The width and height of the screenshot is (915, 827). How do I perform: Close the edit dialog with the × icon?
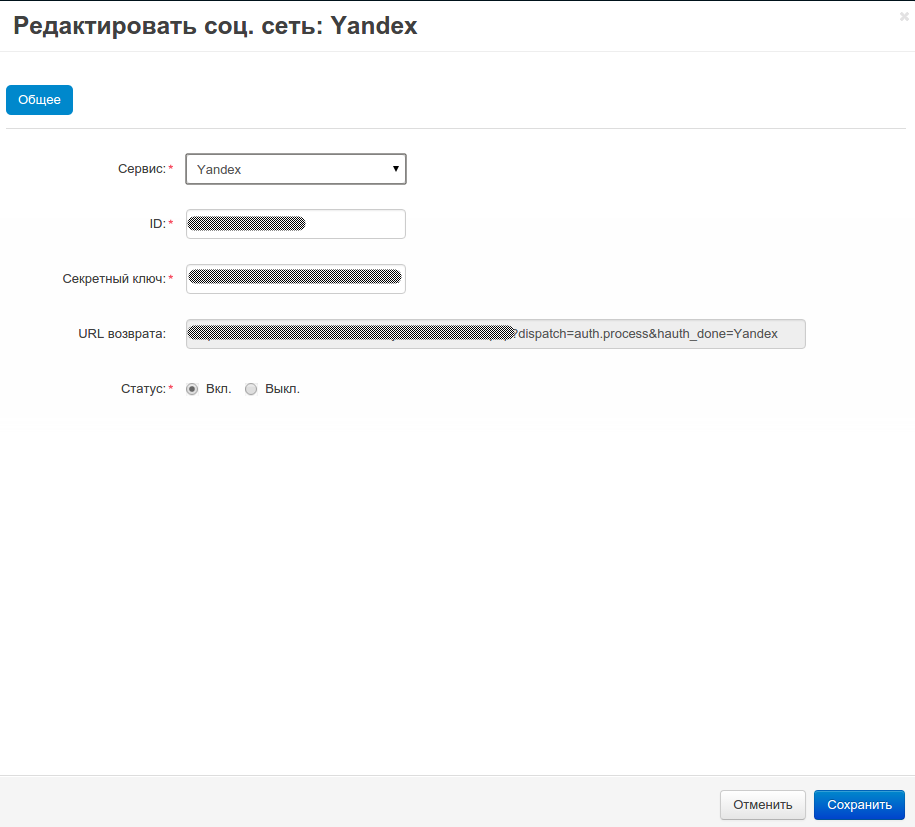(904, 16)
